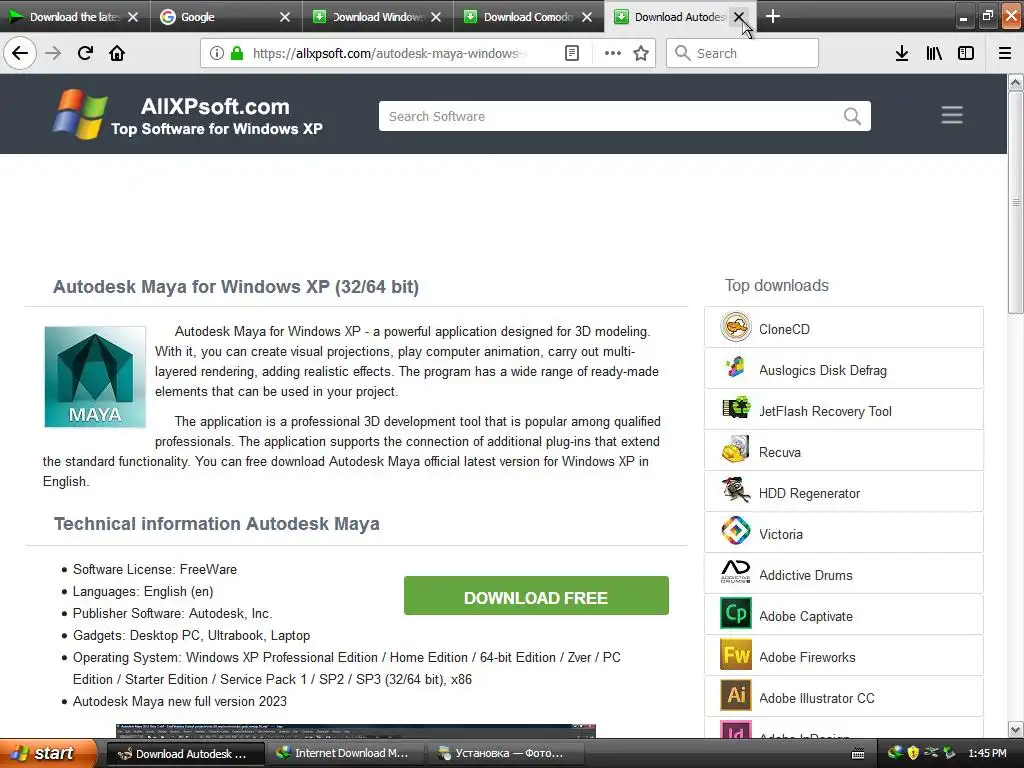Open the Victoria link
This screenshot has width=1024, height=768.
coord(780,534)
